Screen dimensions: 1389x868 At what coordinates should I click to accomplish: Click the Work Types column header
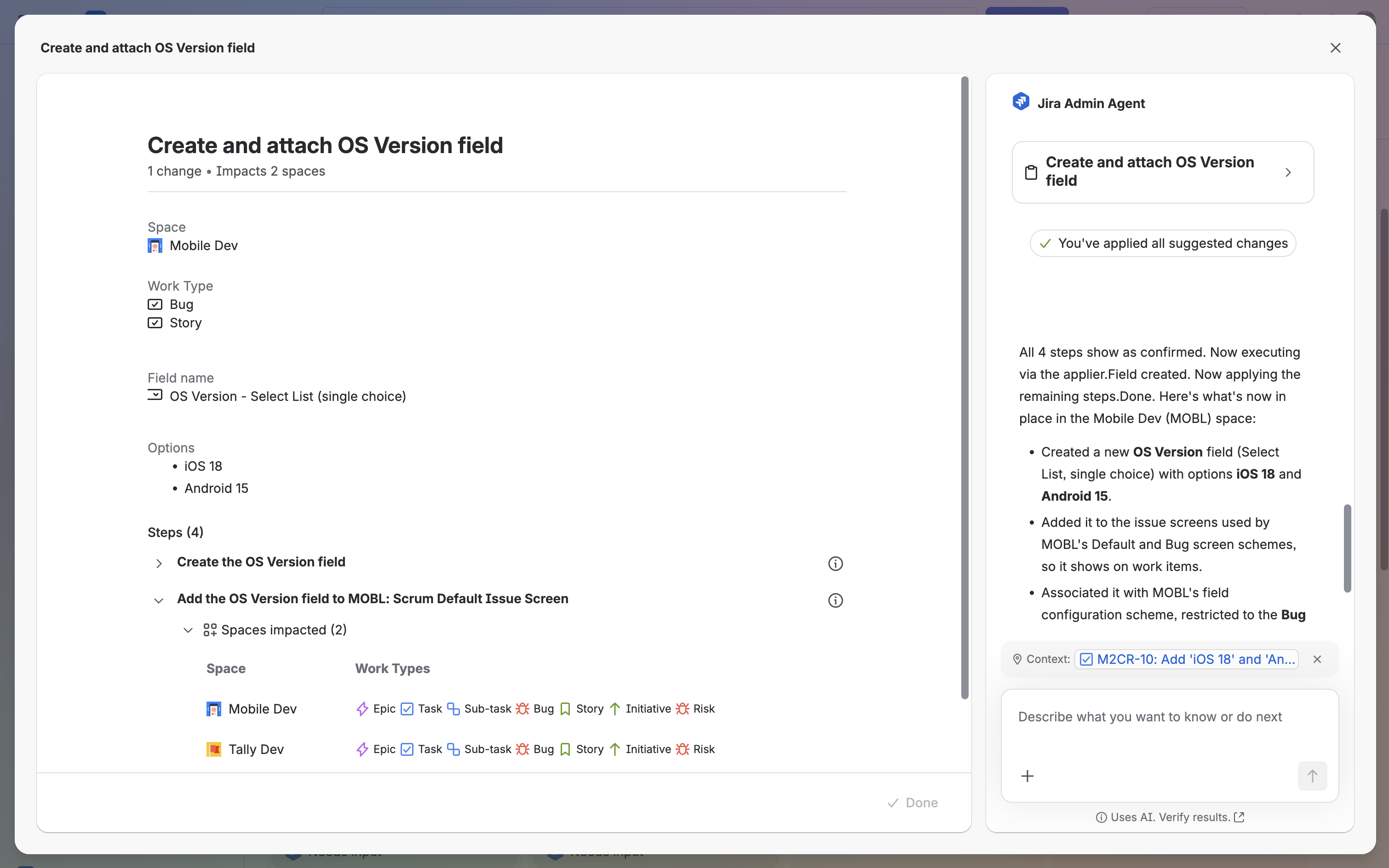392,668
